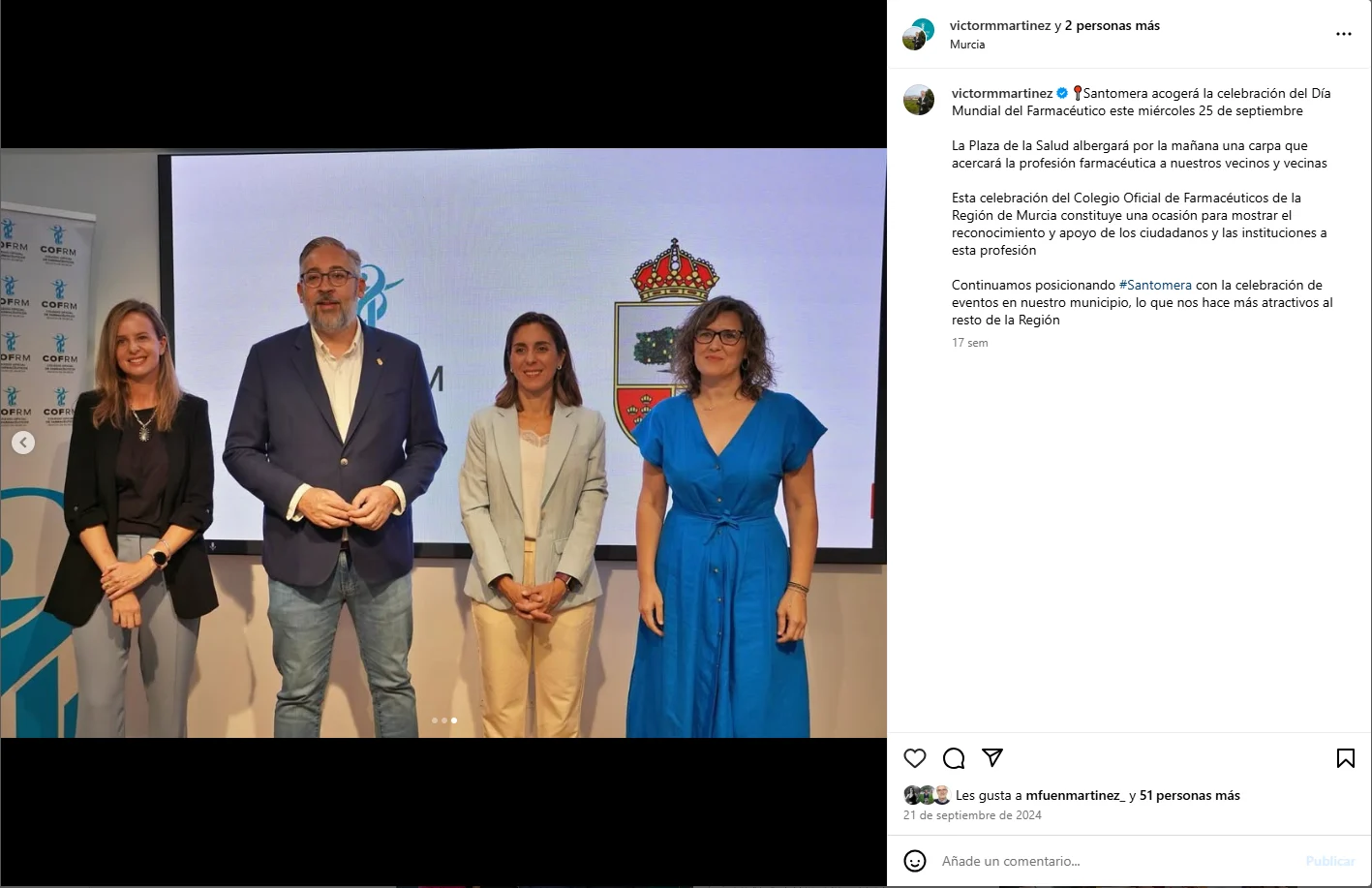Open the profile picture beside the caption
The image size is (1372, 888).
919,100
